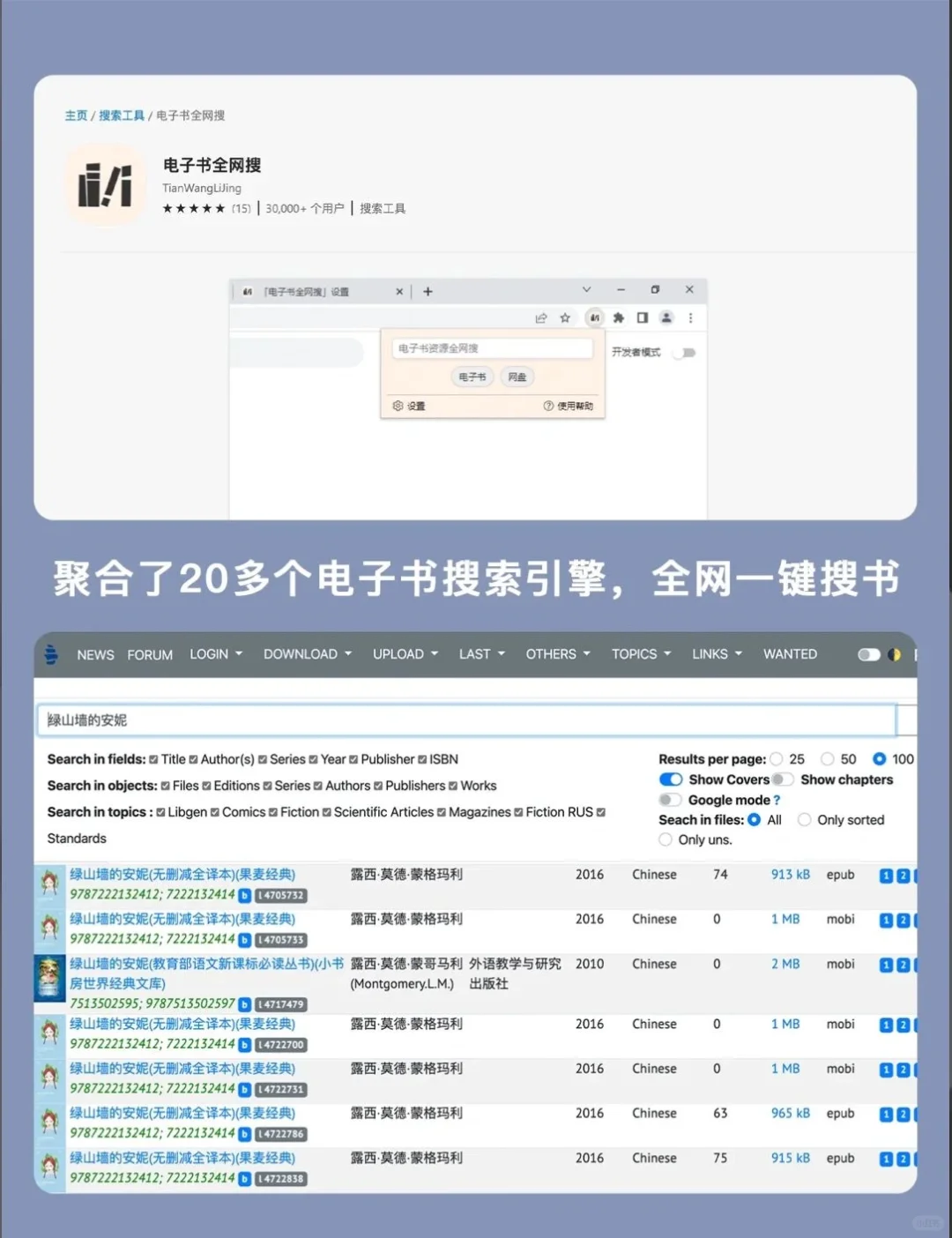Click the 电子书 button in the extension popup
Viewport: 952px width, 1238px height.
click(x=472, y=377)
